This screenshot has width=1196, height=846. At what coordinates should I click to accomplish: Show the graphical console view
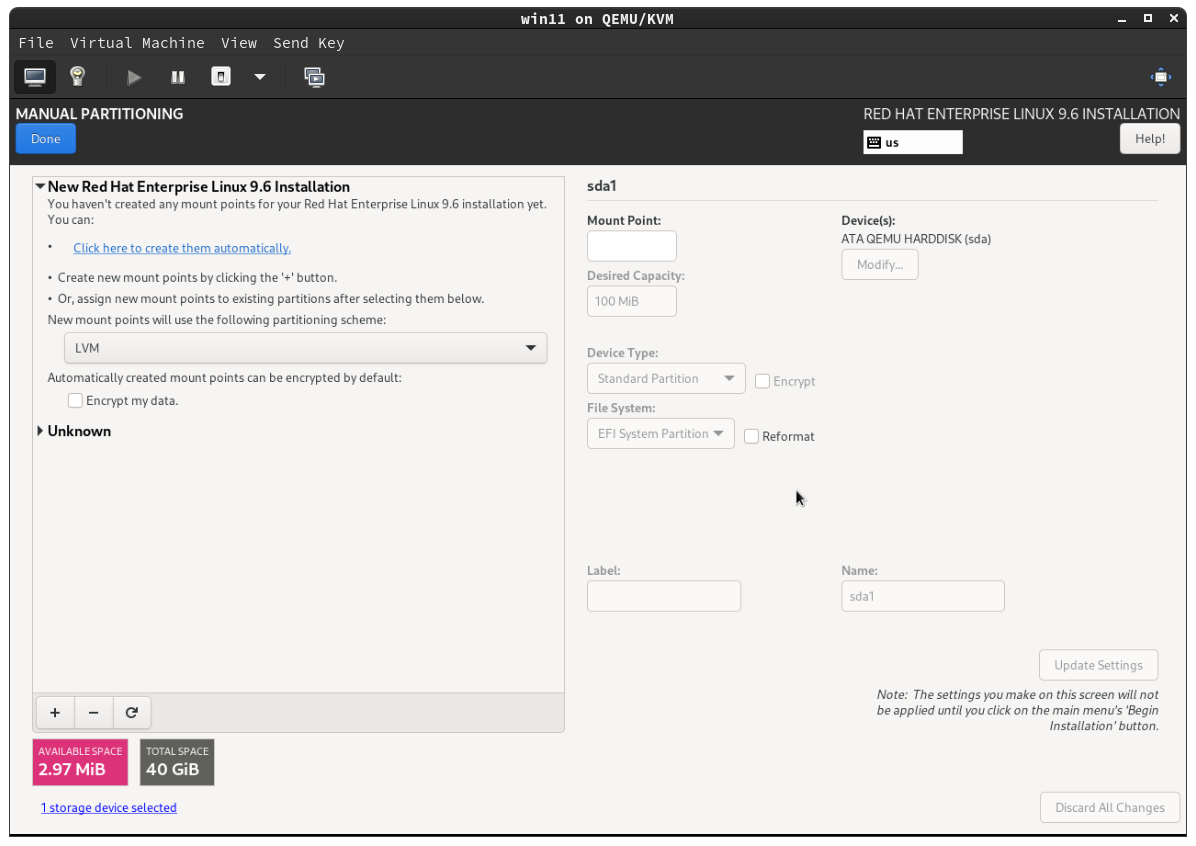pyautogui.click(x=35, y=77)
